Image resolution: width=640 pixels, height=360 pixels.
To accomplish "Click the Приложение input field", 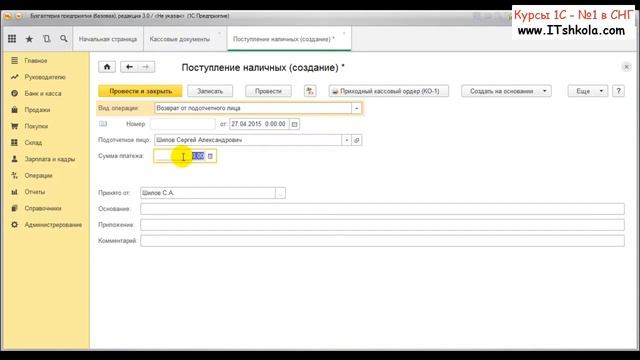I will (382, 225).
